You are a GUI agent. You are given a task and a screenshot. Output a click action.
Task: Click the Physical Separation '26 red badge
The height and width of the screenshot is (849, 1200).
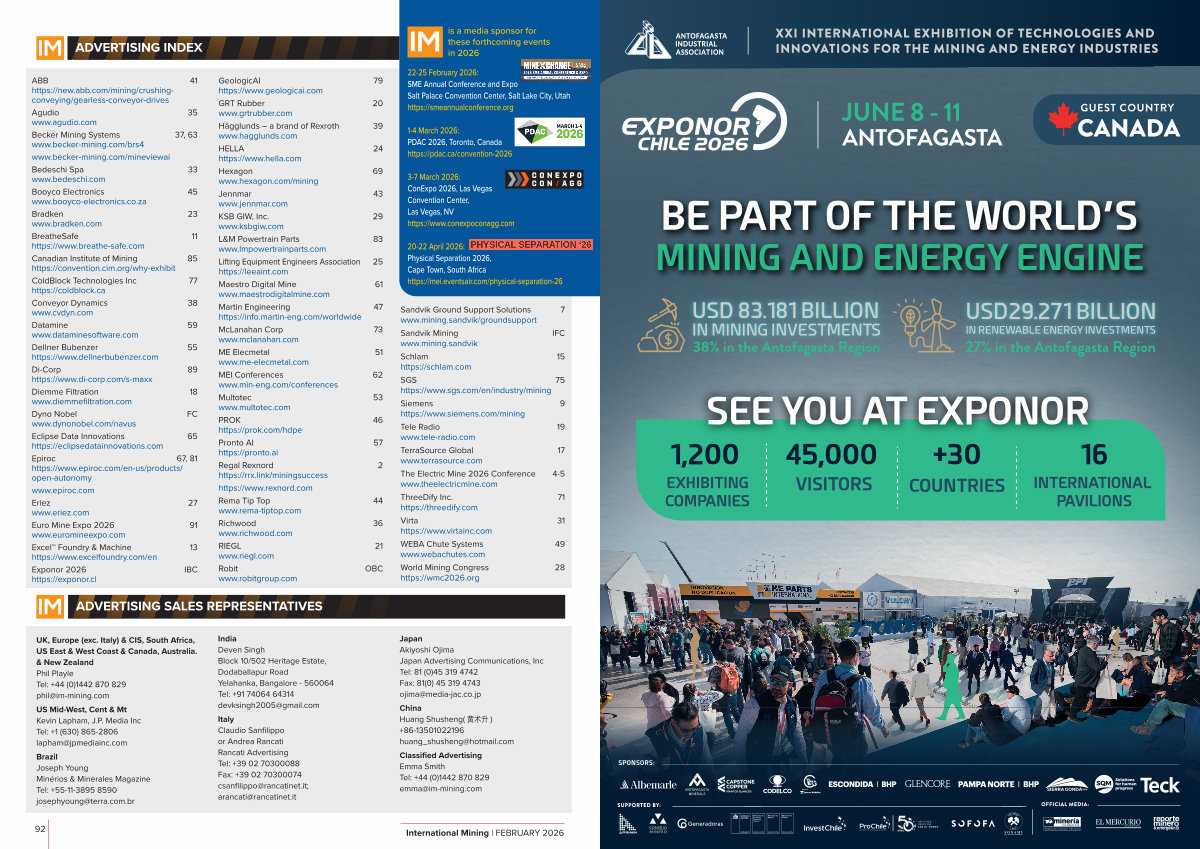(x=531, y=245)
